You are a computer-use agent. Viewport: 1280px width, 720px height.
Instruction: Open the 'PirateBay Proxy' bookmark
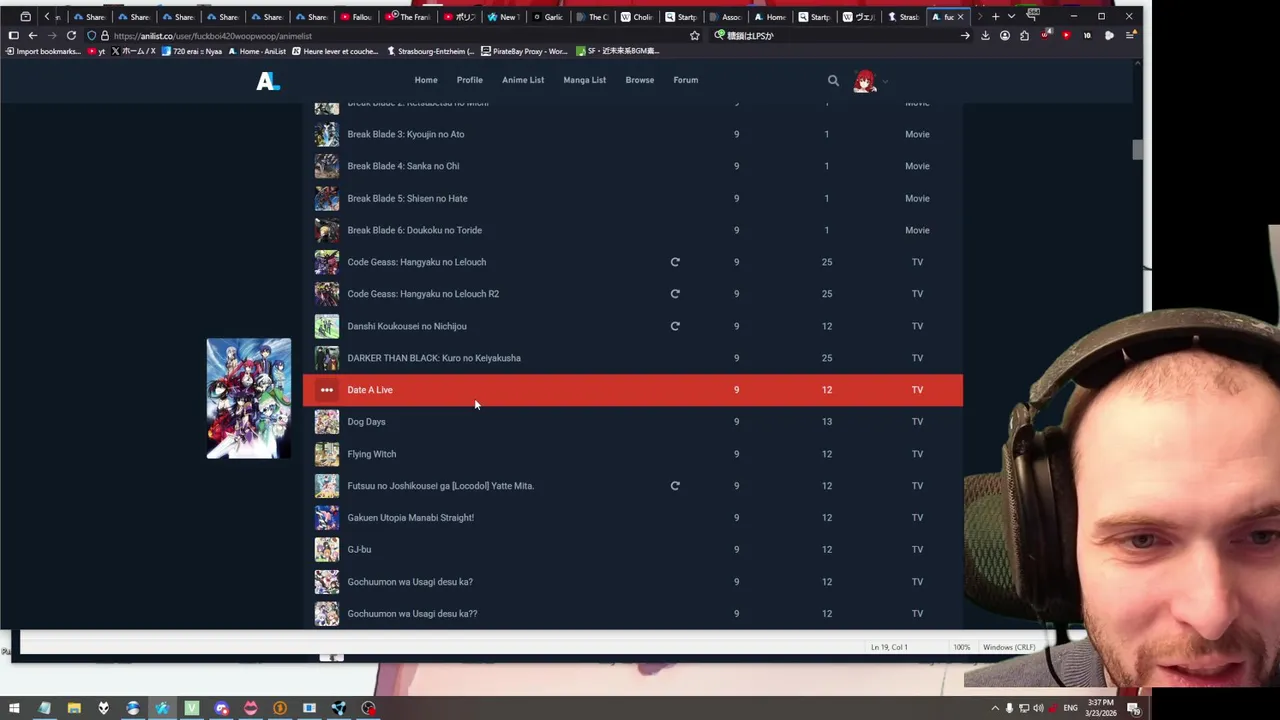coord(524,51)
